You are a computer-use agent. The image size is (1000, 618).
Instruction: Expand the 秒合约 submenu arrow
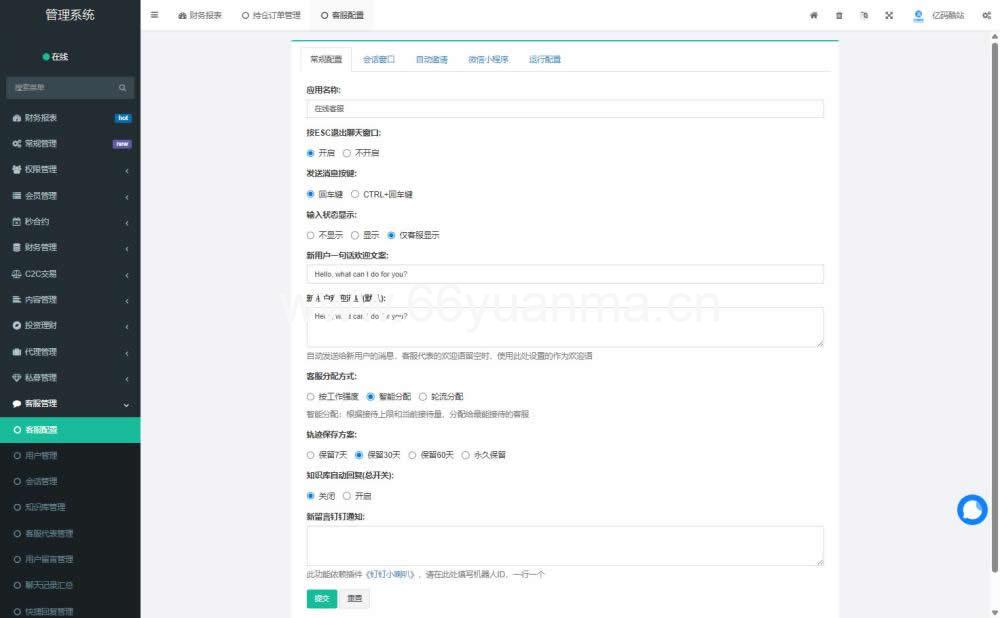tap(127, 223)
